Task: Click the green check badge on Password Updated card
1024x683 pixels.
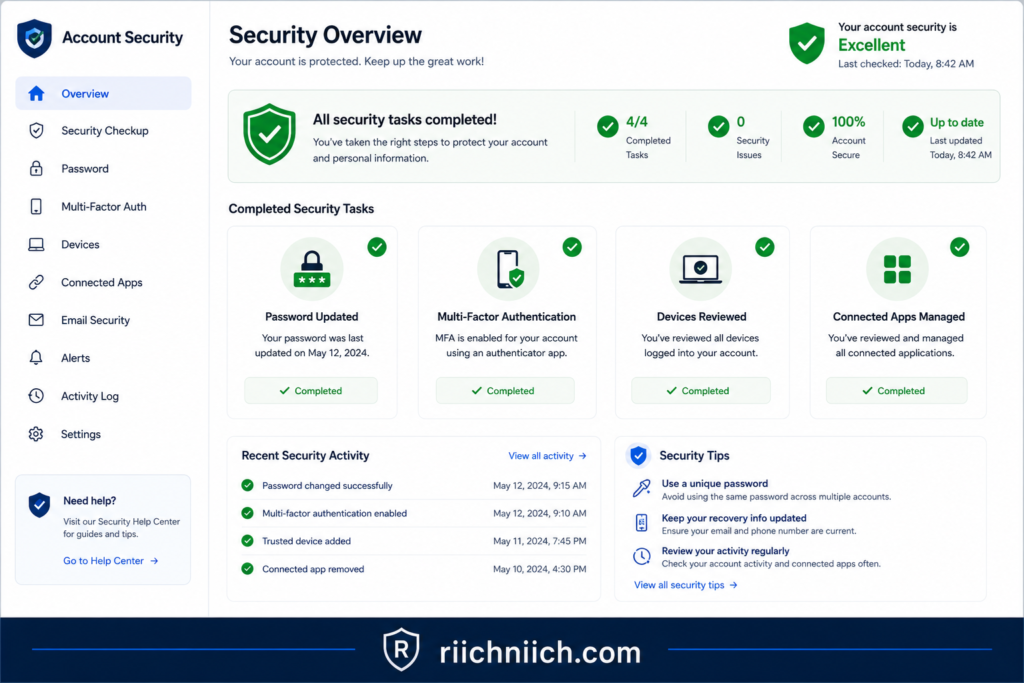Action: point(377,247)
